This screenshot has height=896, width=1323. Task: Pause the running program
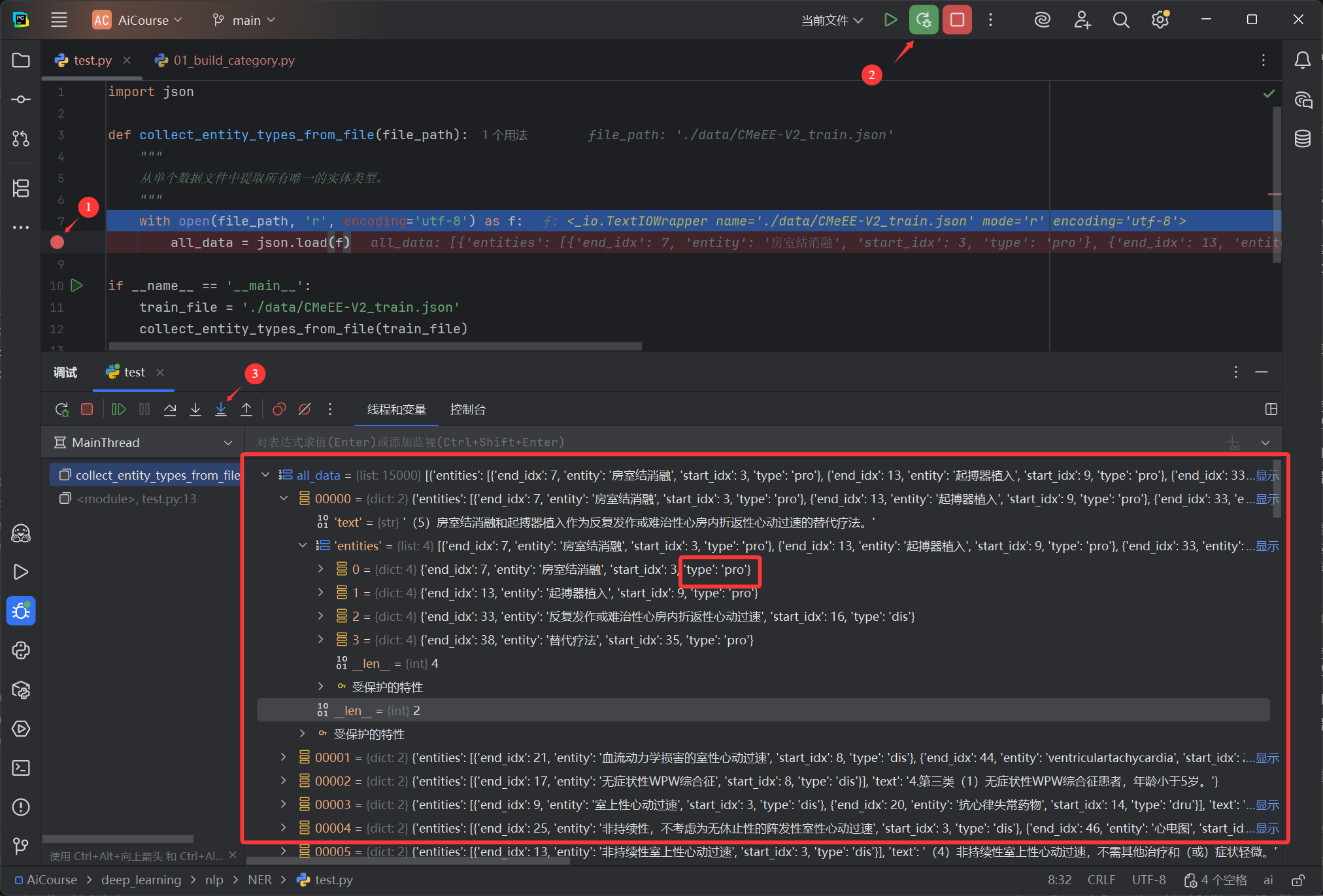coord(144,409)
